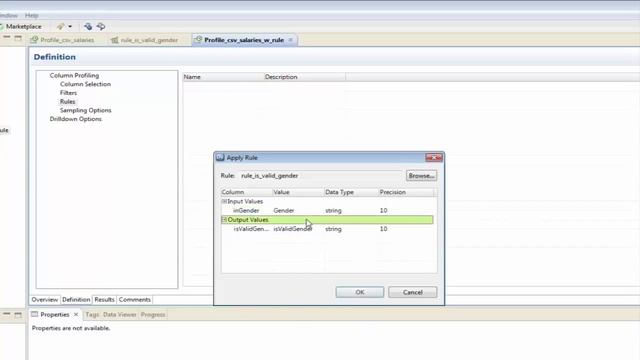This screenshot has height=360, width=640.
Task: Click the pen tool icon in toolbar
Action: pyautogui.click(x=61, y=27)
